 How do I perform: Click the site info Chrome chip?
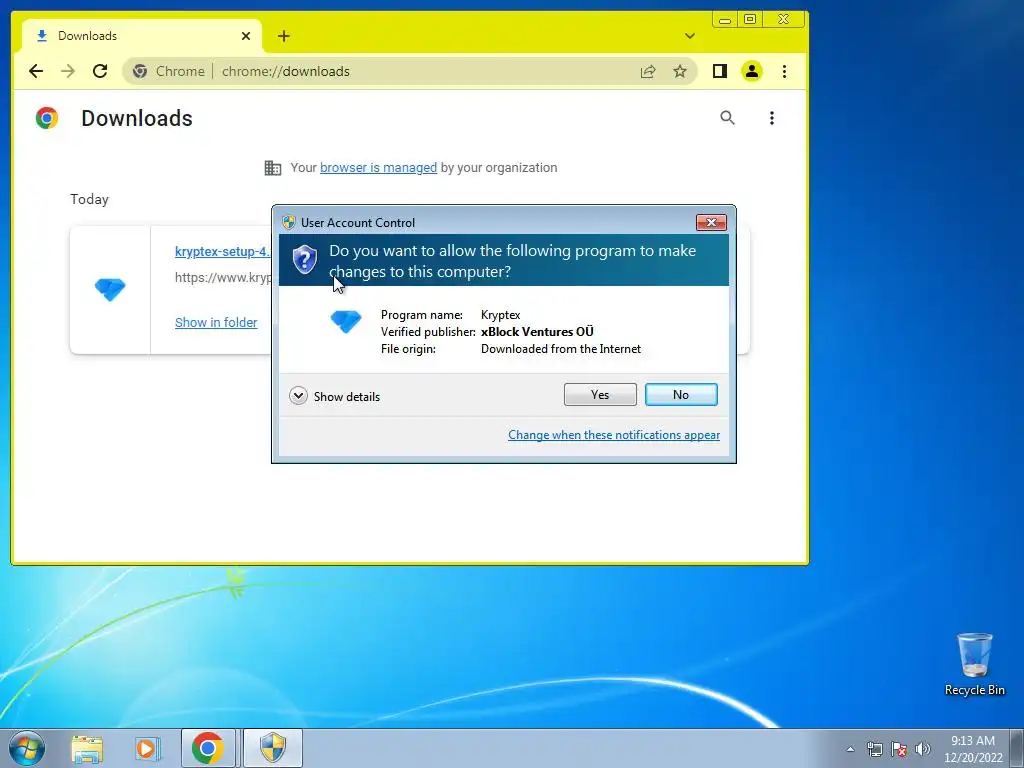(169, 71)
